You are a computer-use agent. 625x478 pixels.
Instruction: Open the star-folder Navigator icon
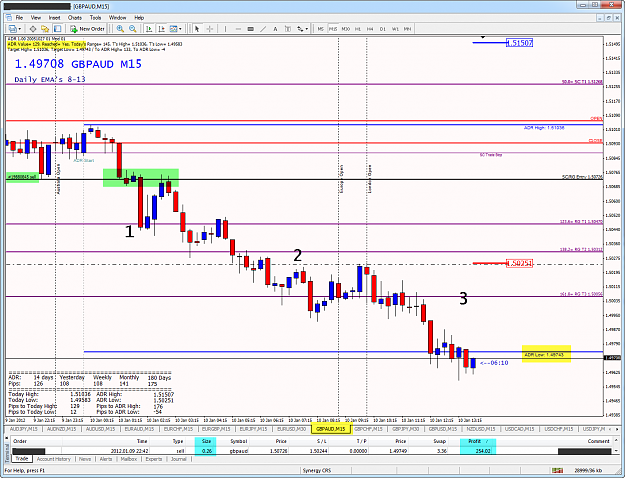[x=45, y=29]
